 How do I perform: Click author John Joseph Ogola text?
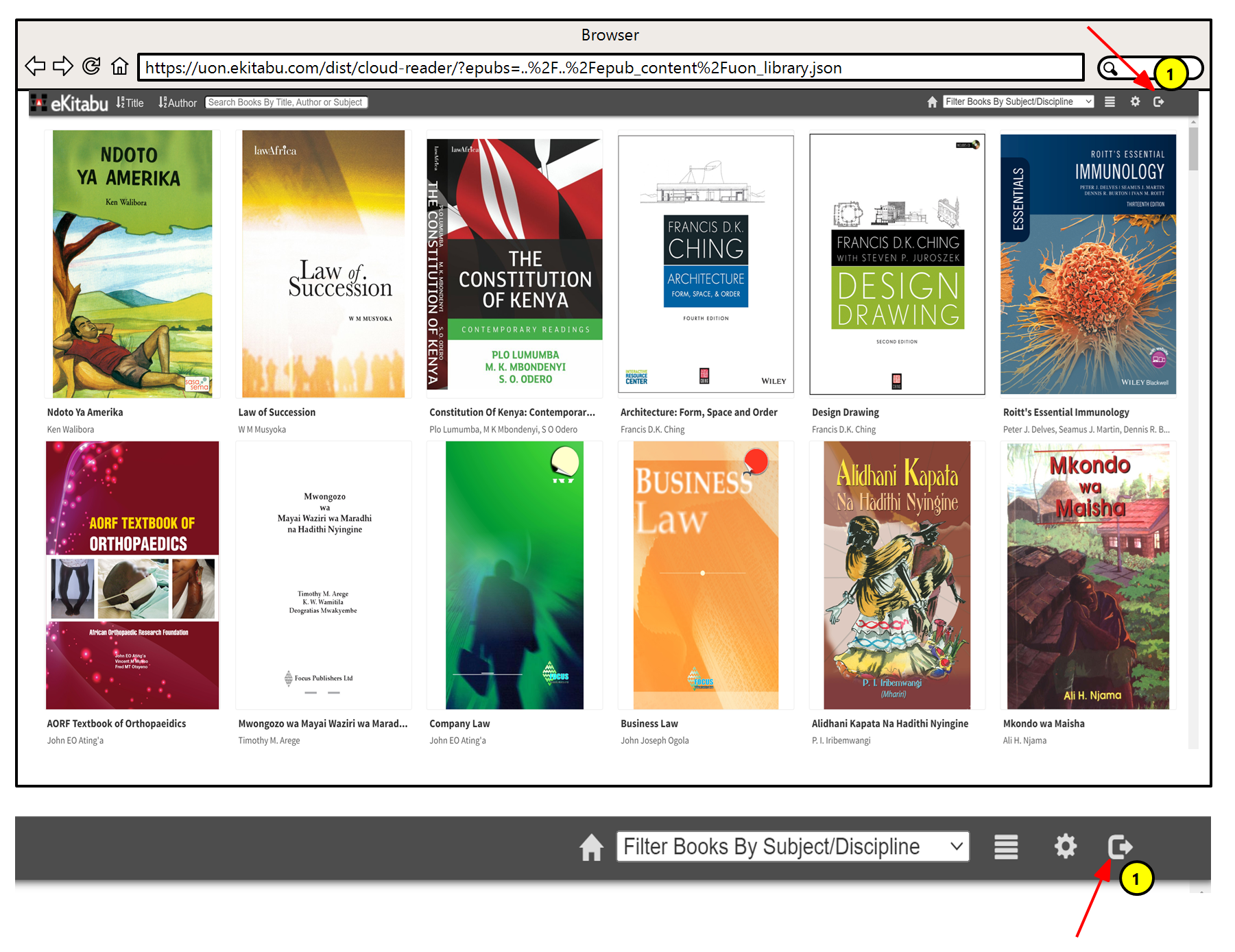655,740
